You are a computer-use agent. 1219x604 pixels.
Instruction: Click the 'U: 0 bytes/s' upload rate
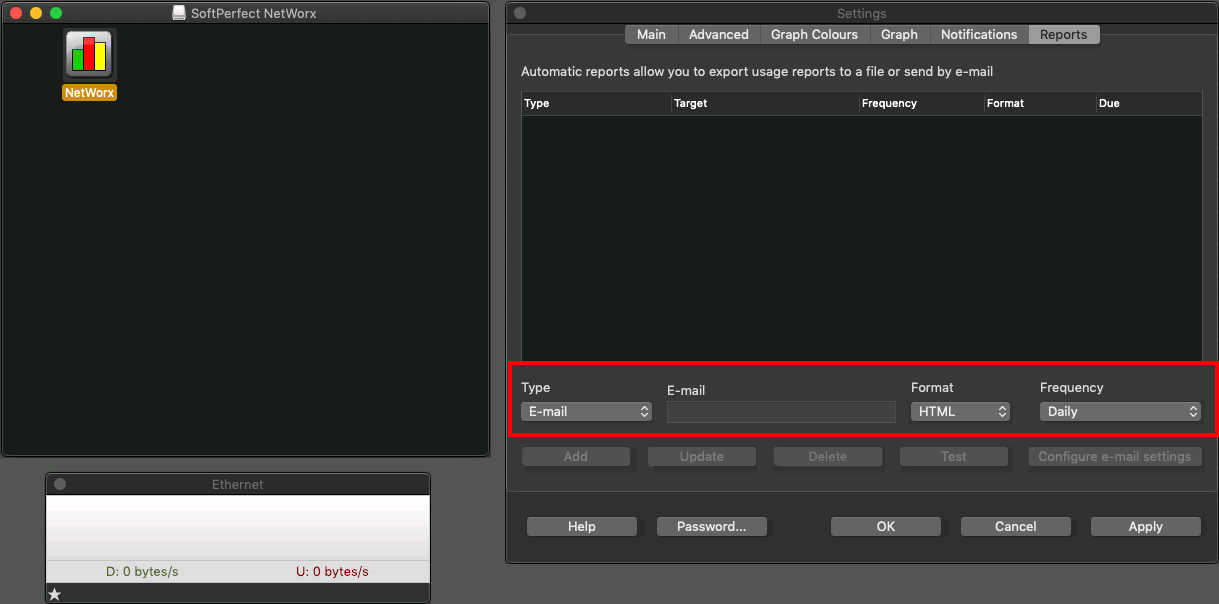pos(332,572)
